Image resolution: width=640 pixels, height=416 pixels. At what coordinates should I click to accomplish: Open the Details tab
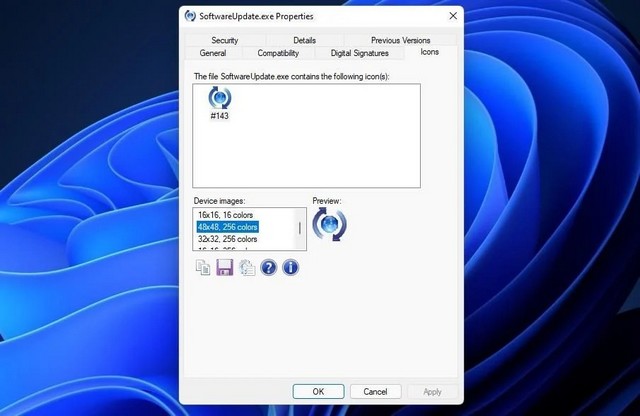pyautogui.click(x=304, y=40)
